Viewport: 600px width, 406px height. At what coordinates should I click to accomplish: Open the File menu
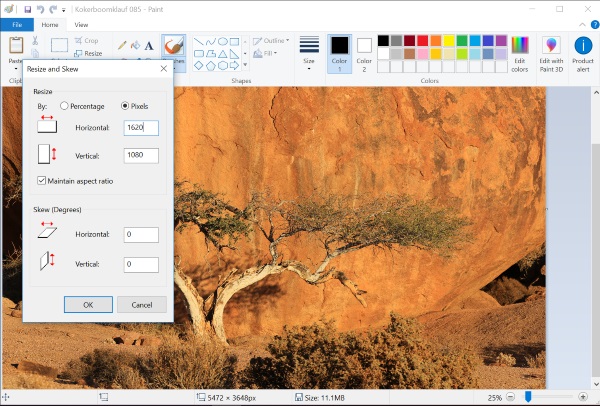click(x=17, y=24)
